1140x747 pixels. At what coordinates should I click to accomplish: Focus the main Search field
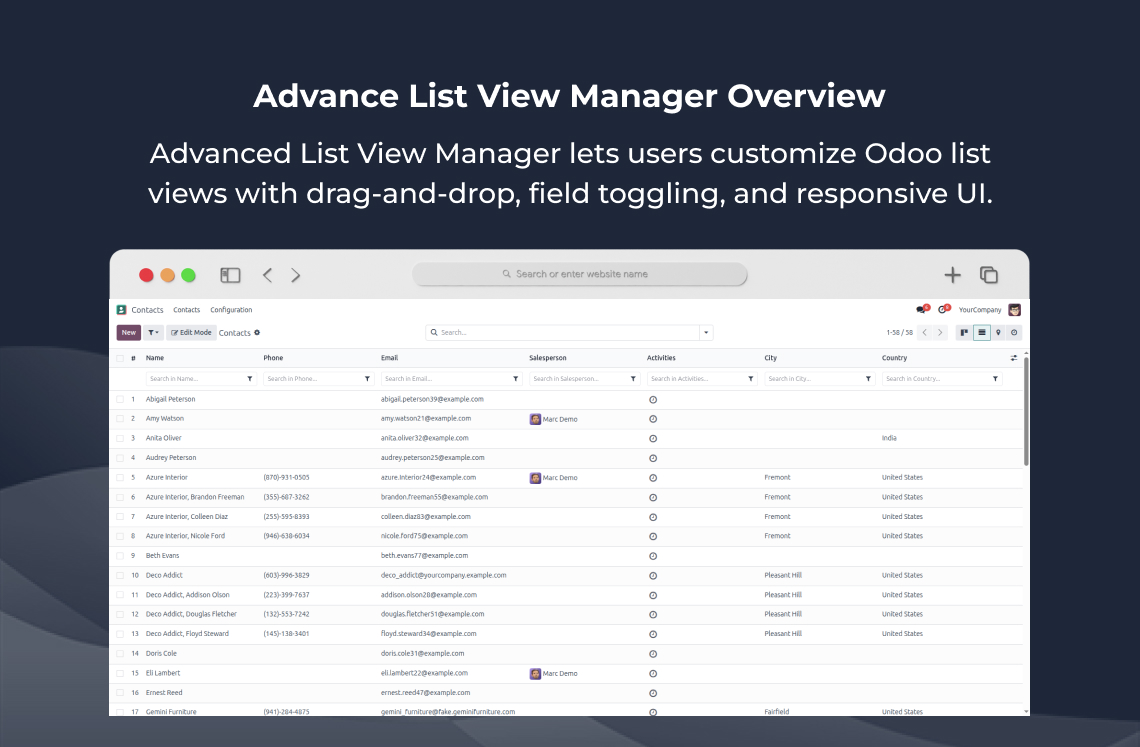[x=563, y=332]
